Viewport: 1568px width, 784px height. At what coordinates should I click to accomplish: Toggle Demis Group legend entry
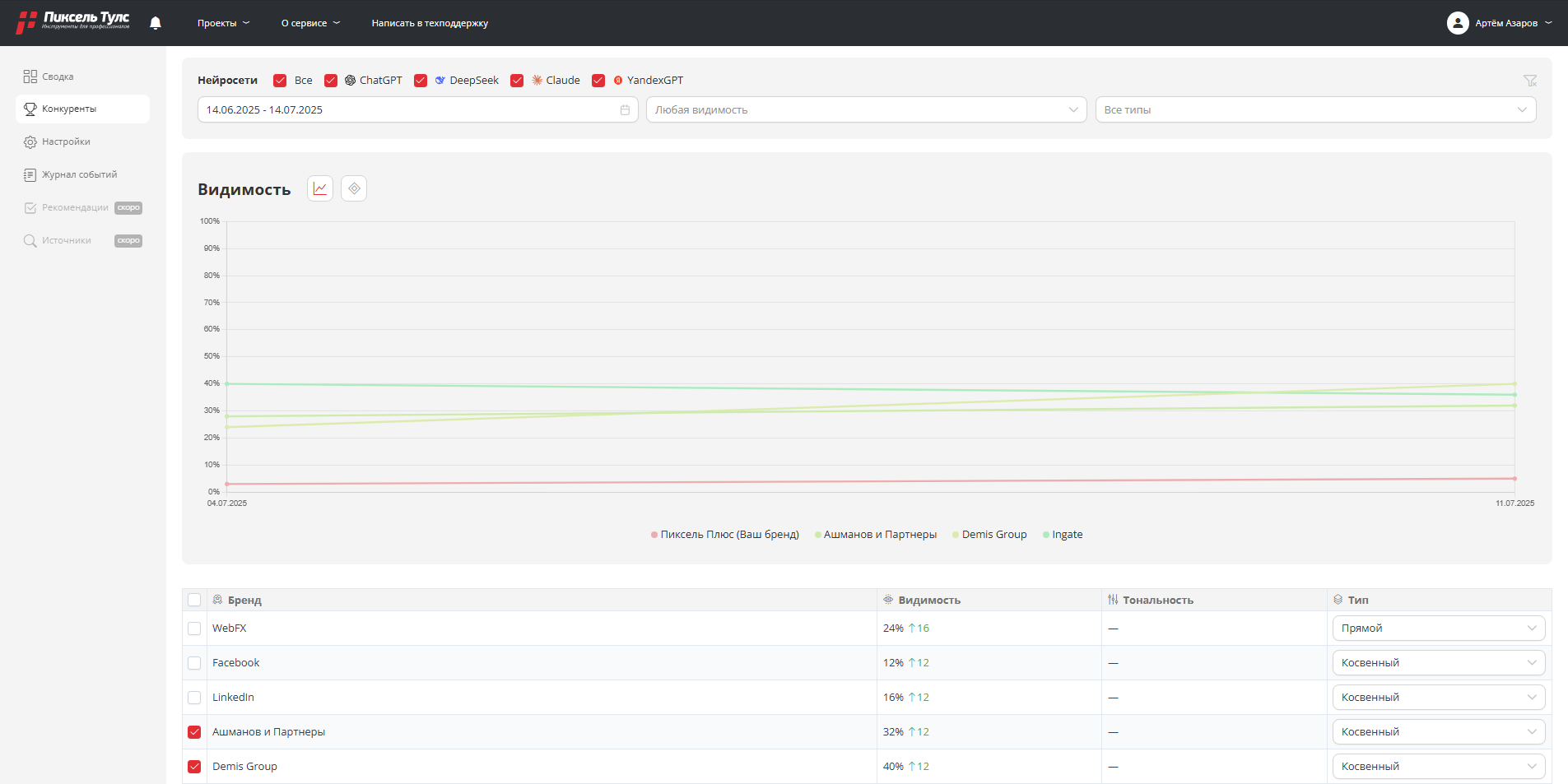[x=989, y=535]
